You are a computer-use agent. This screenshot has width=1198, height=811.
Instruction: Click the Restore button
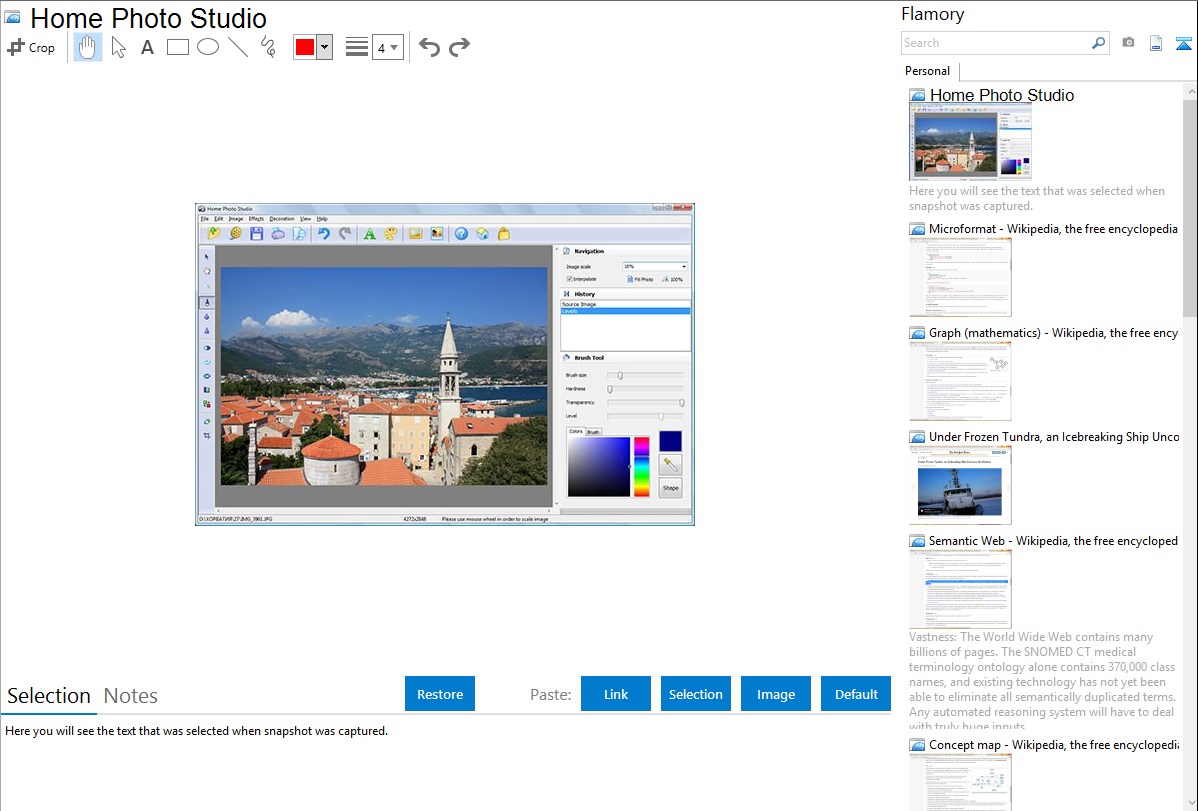click(x=440, y=694)
